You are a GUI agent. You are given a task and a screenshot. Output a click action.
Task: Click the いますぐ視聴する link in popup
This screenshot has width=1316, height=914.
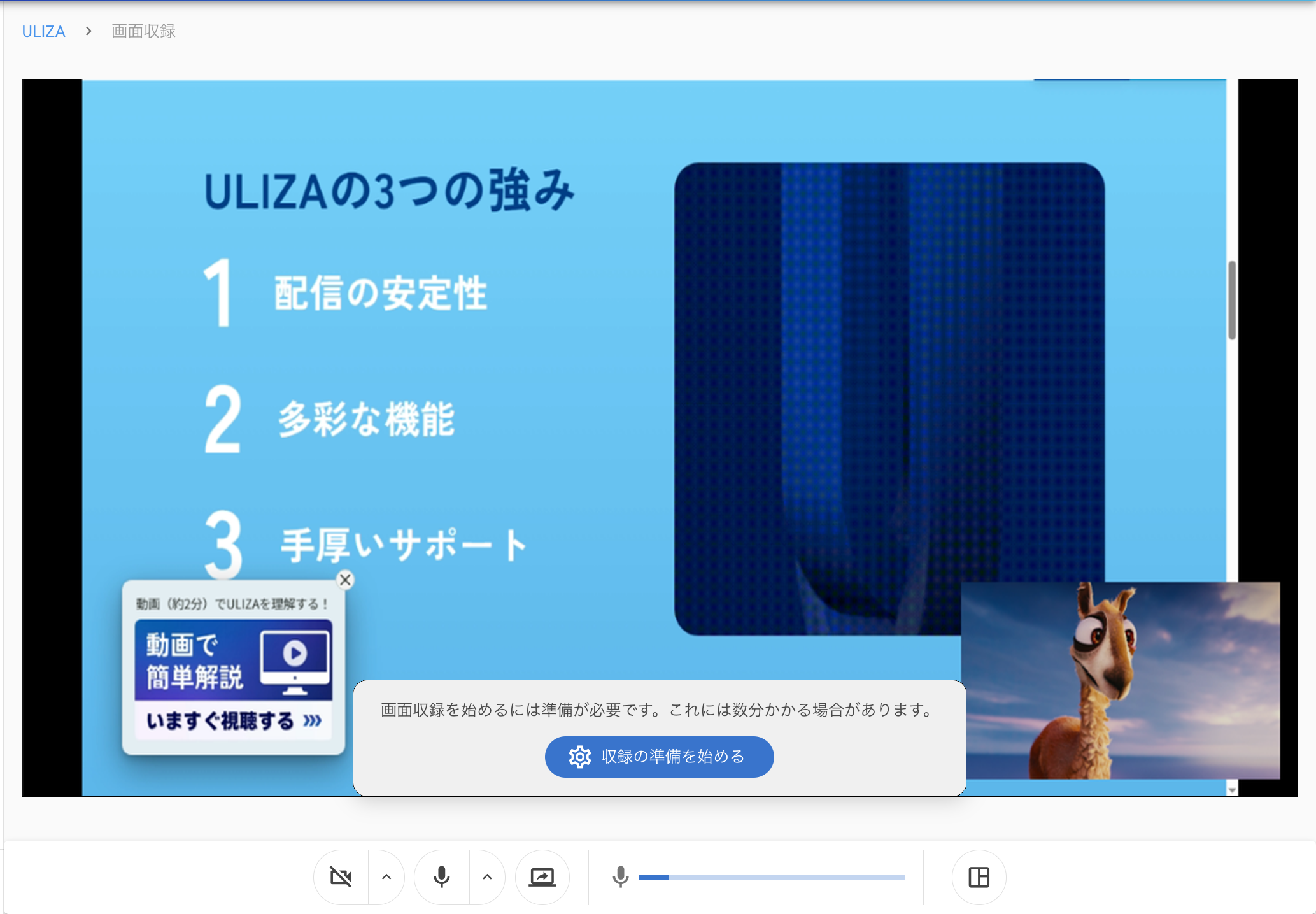pos(234,721)
